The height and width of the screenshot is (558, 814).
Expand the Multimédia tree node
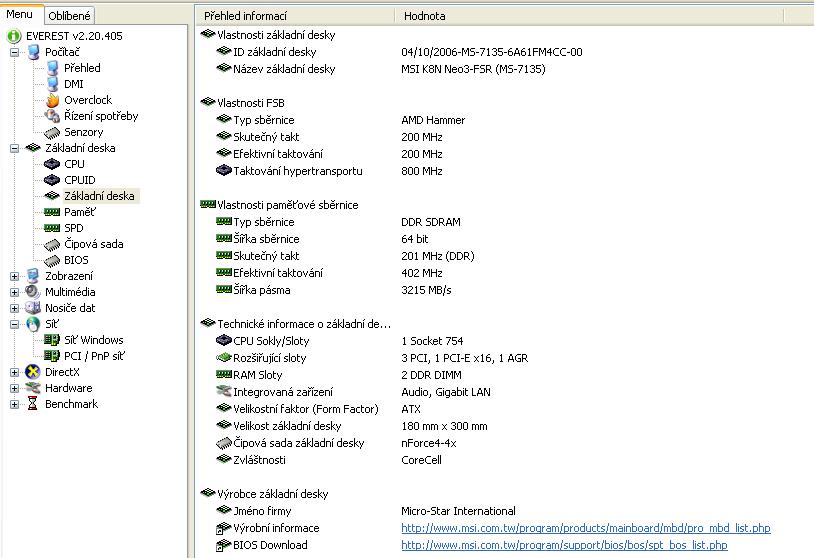pyautogui.click(x=14, y=292)
